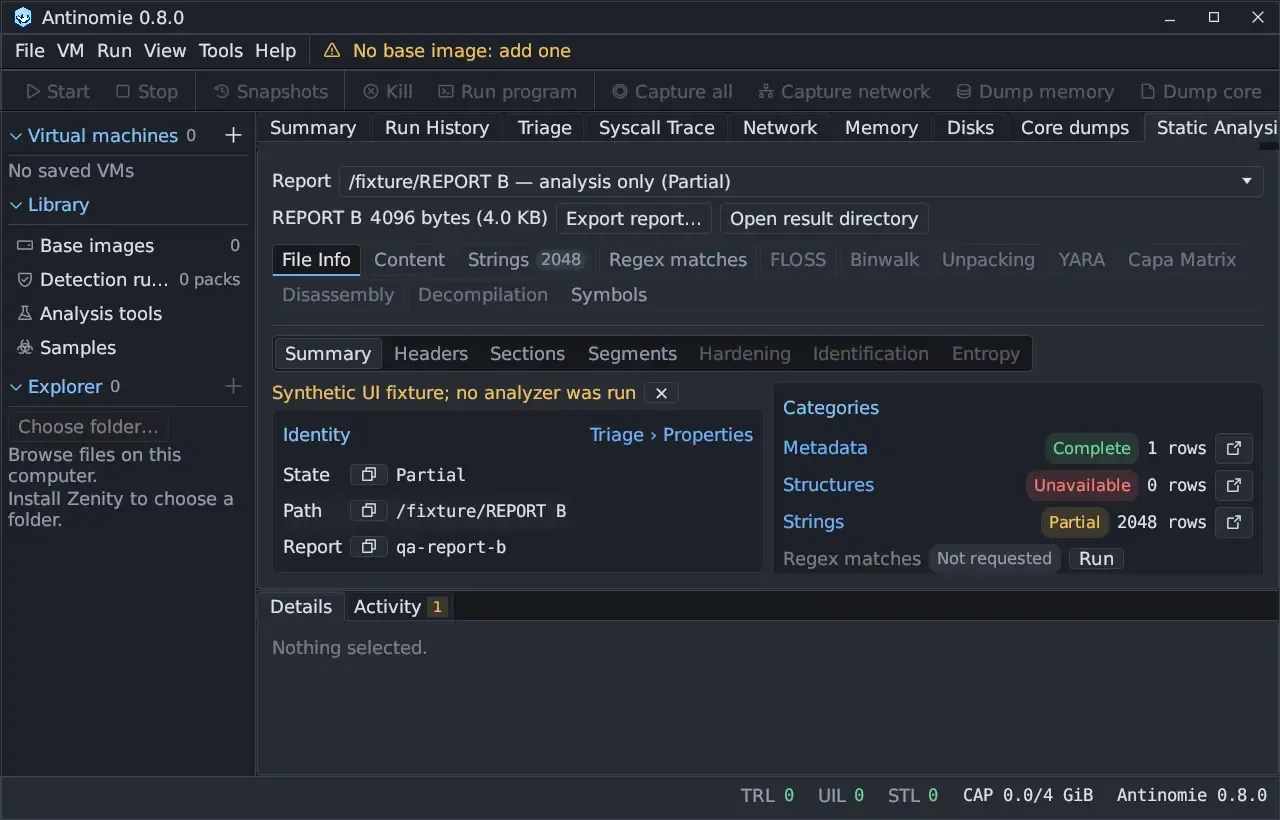Add an Explorer folder with plus icon
Image resolution: width=1280 pixels, height=820 pixels.
tap(233, 386)
